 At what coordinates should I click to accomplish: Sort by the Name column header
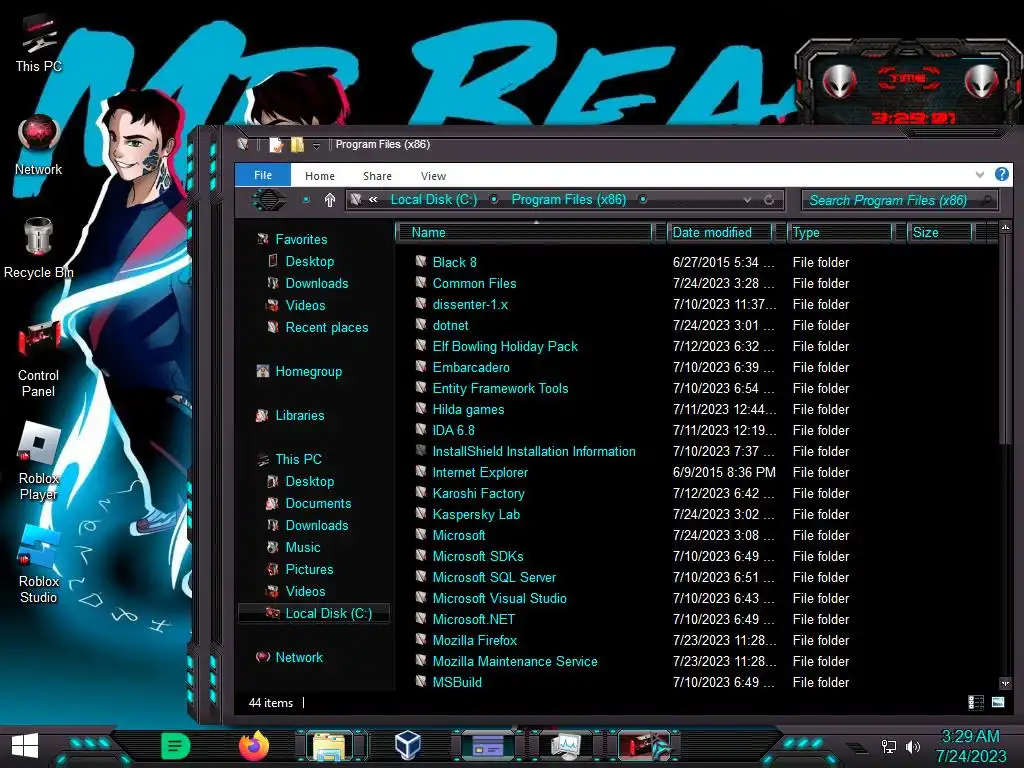click(x=525, y=232)
